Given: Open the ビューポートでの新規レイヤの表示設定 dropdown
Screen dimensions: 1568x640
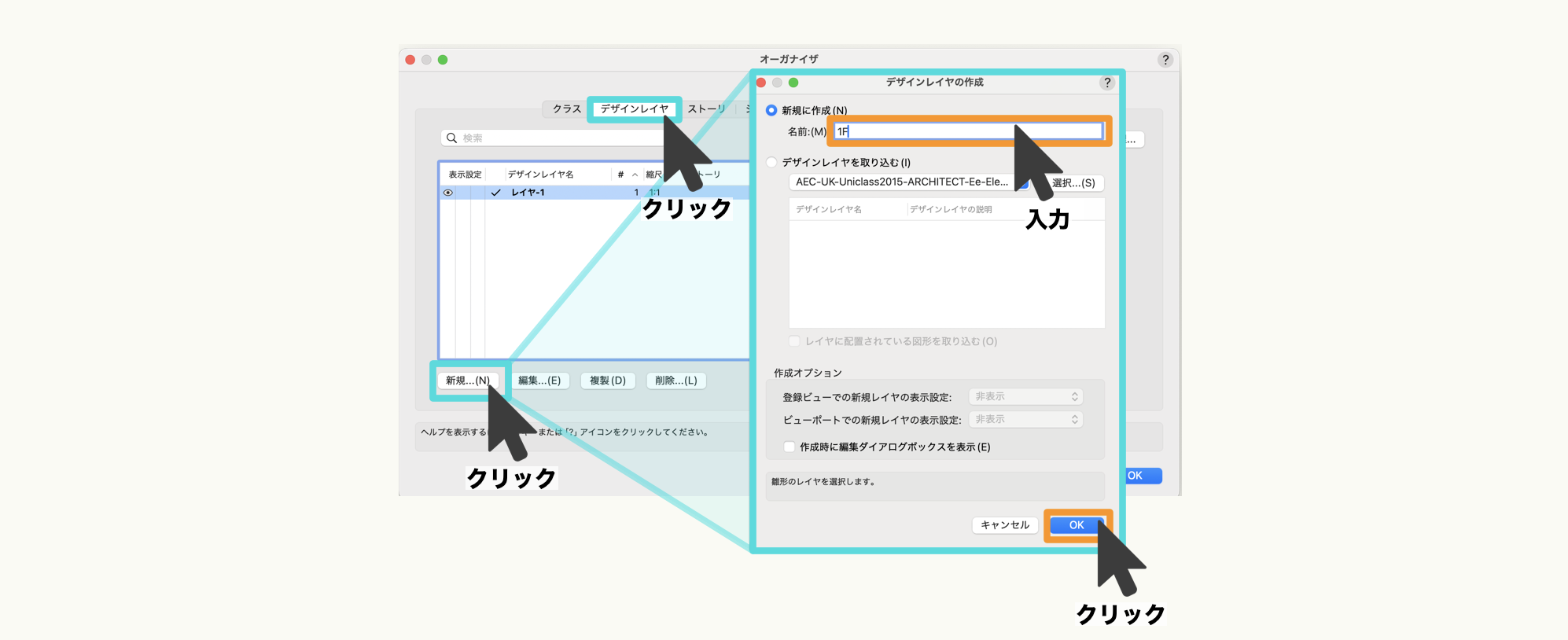Looking at the screenshot, I should pyautogui.click(x=1025, y=420).
